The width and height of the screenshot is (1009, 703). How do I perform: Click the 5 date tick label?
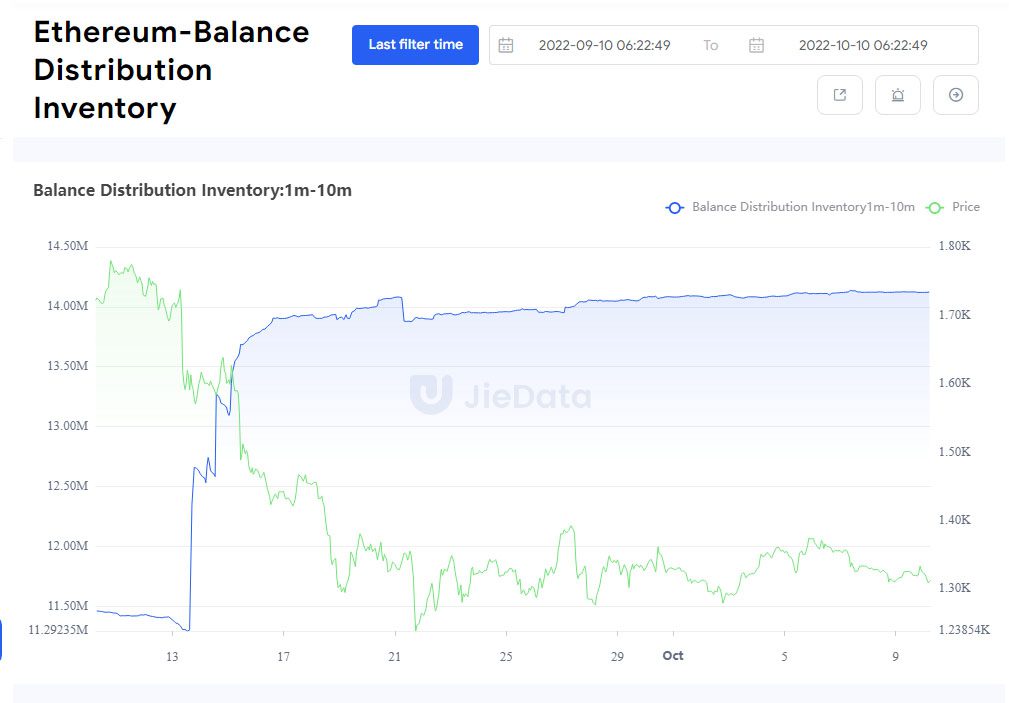tap(784, 657)
